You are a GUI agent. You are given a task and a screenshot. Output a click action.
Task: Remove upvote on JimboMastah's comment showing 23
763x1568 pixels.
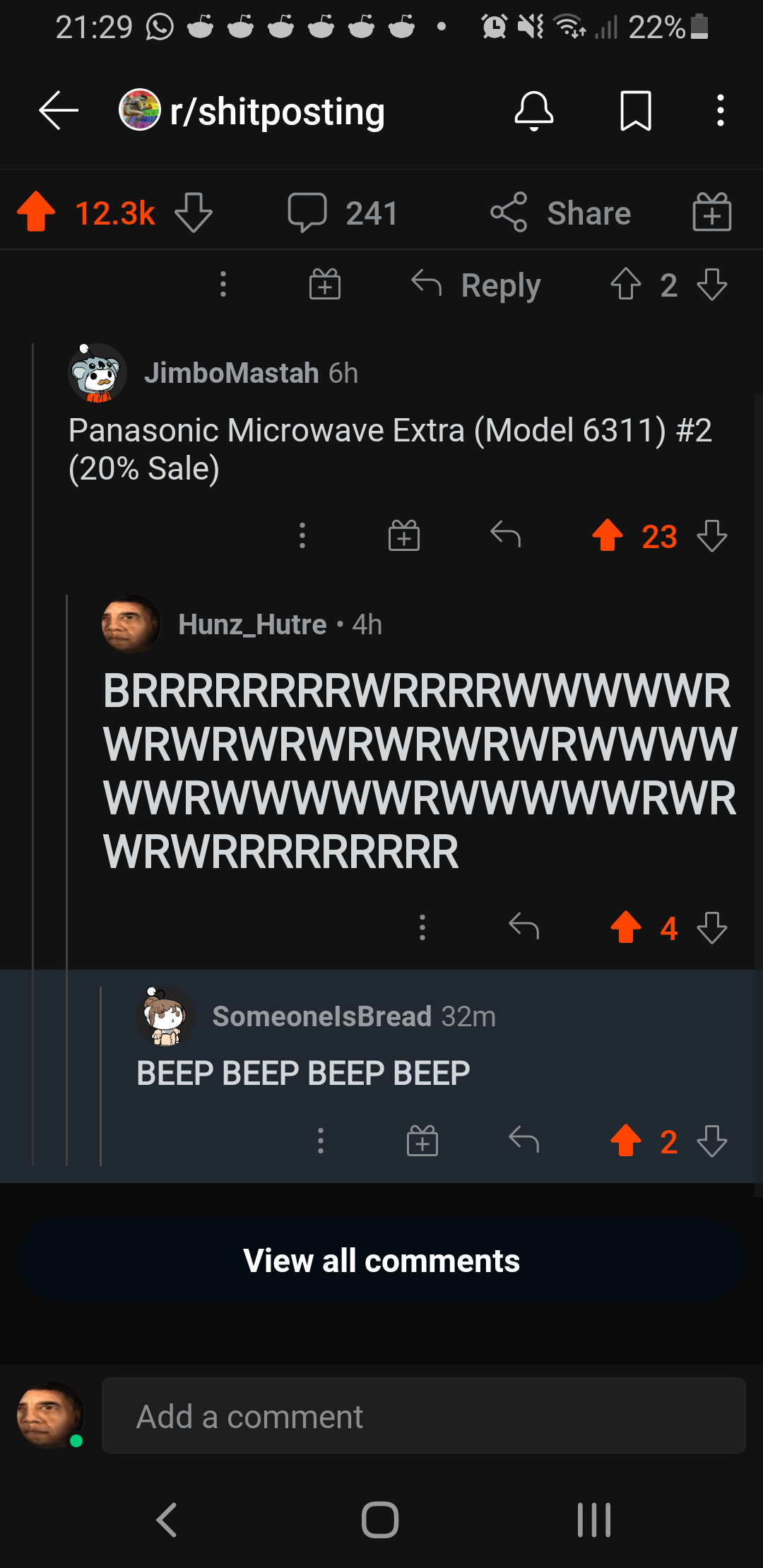[x=608, y=535]
